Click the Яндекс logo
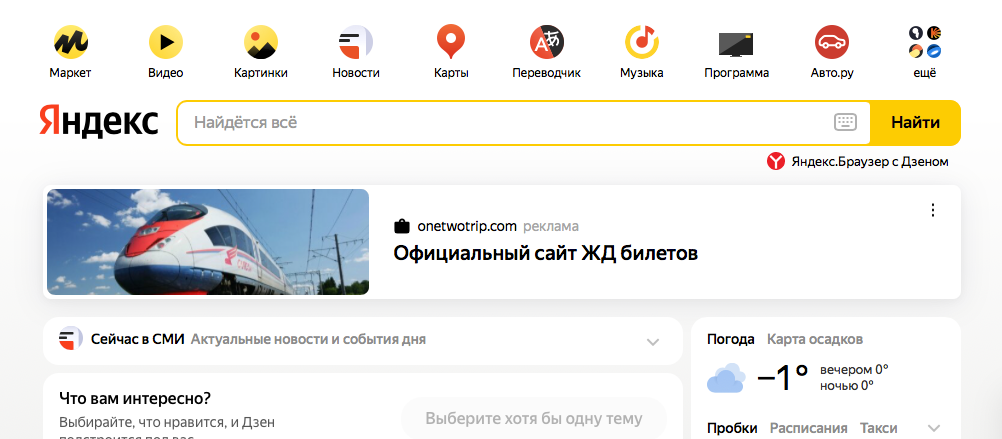Viewport: 1002px width, 439px height. click(98, 121)
